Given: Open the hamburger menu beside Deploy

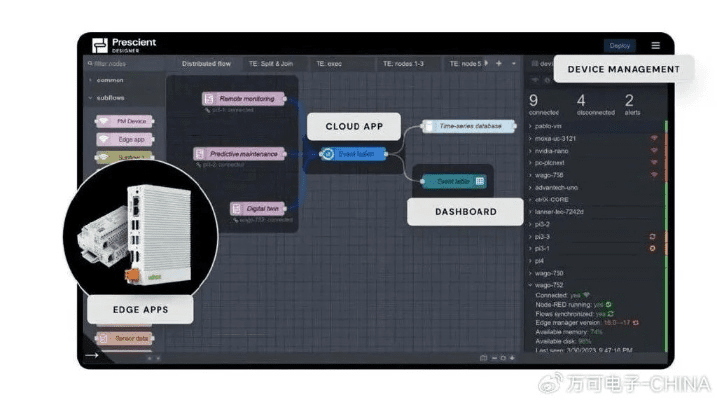Looking at the screenshot, I should point(655,46).
